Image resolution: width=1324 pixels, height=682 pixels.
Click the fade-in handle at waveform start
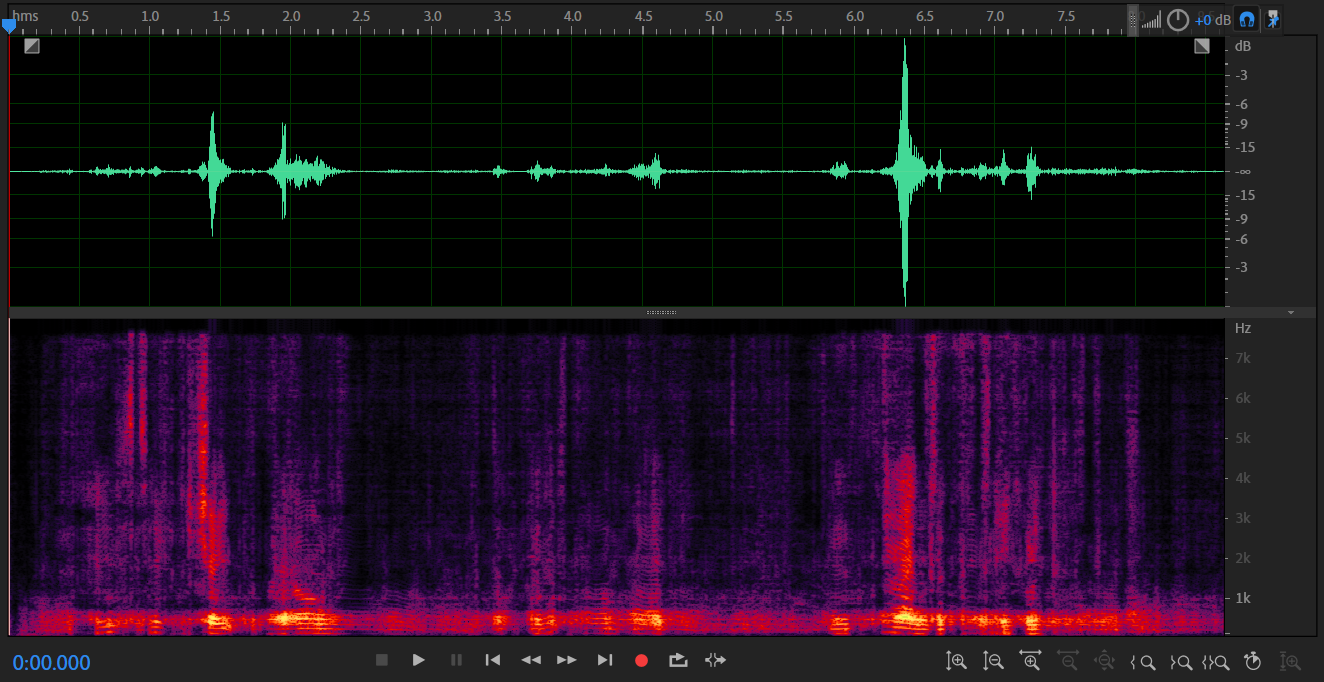point(32,46)
